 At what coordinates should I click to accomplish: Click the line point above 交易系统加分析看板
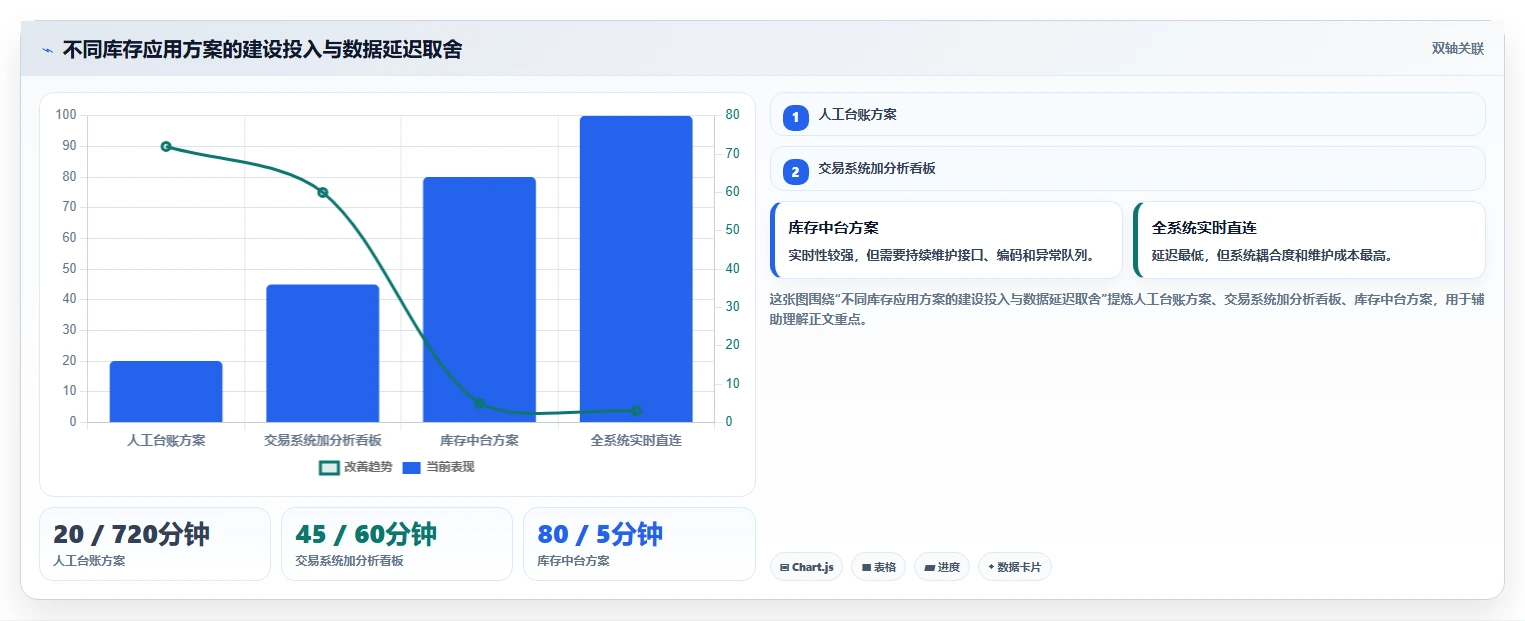click(322, 192)
